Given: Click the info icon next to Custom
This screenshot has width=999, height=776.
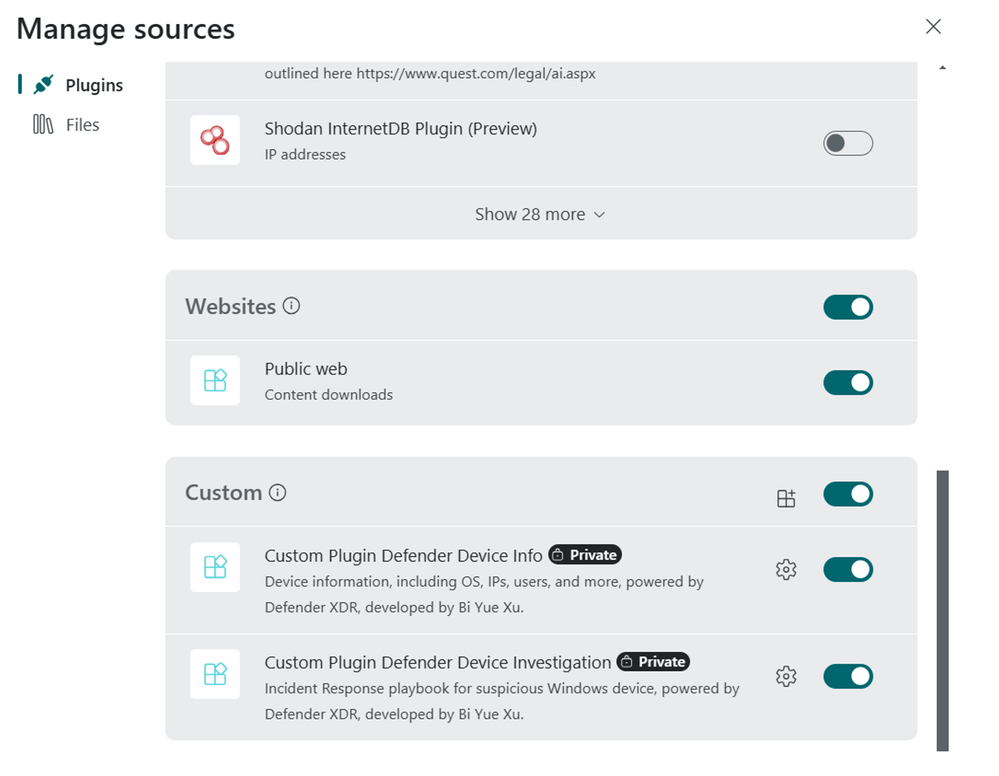Looking at the screenshot, I should 277,492.
